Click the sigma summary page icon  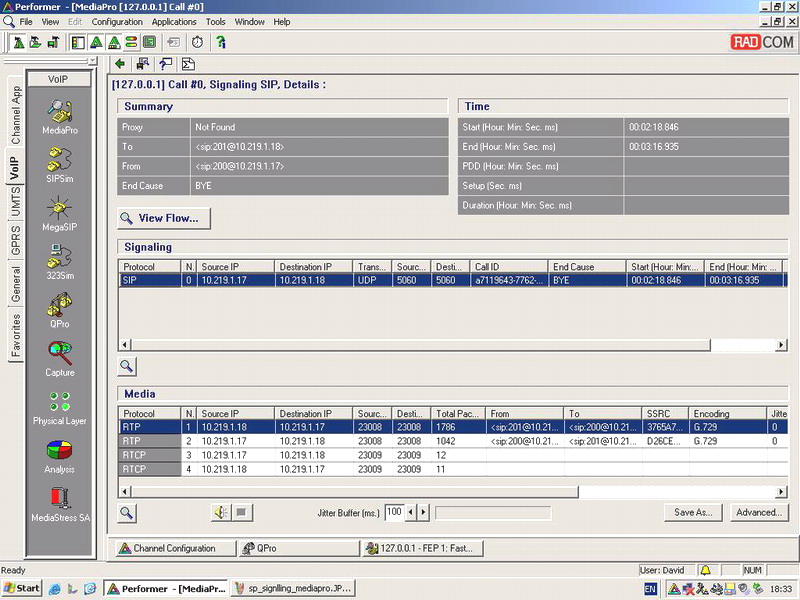(188, 64)
